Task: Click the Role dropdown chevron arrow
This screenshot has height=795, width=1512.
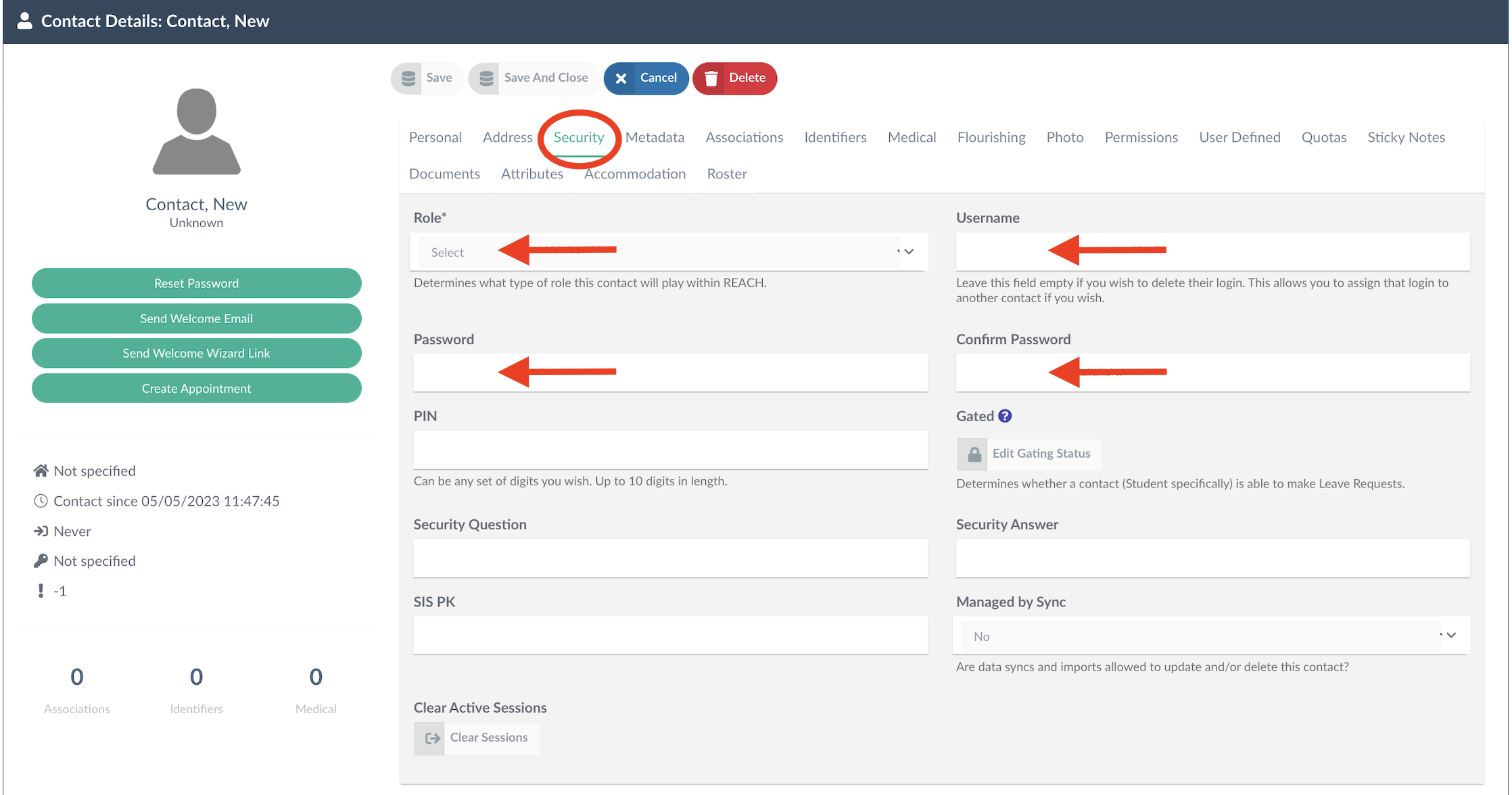Action: tap(908, 252)
